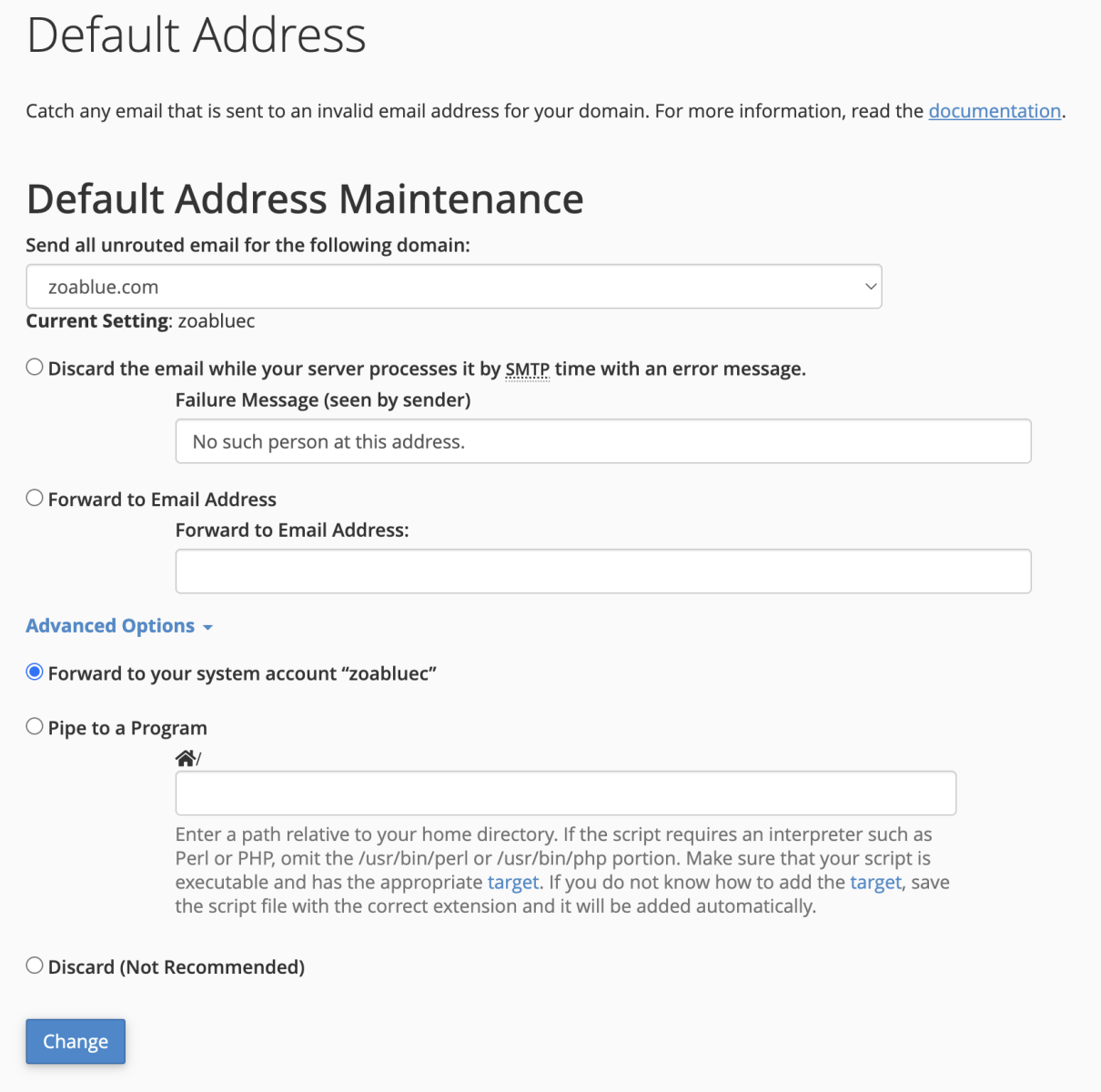Click the Current Setting text

point(140,321)
